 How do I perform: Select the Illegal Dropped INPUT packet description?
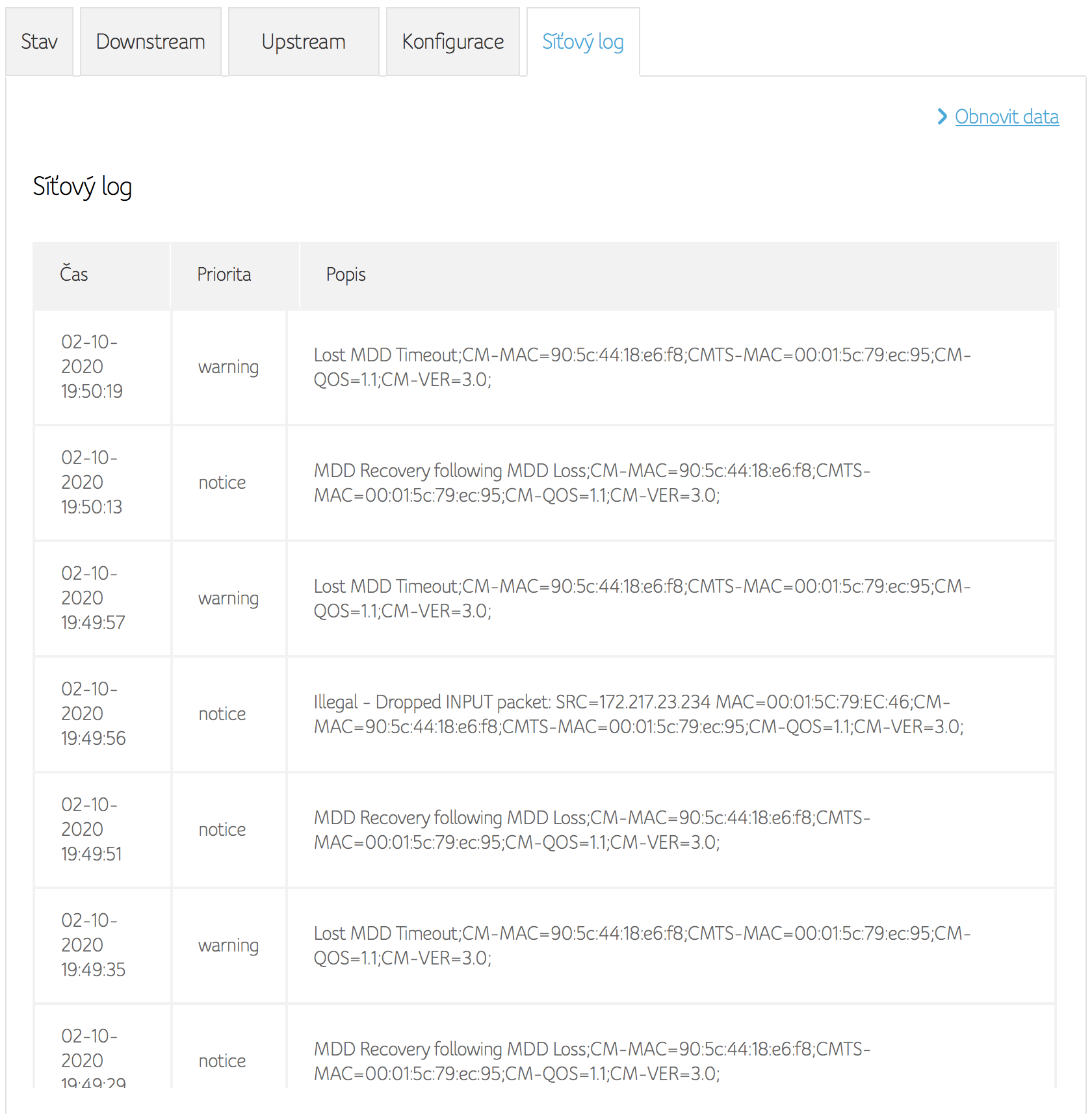(638, 714)
